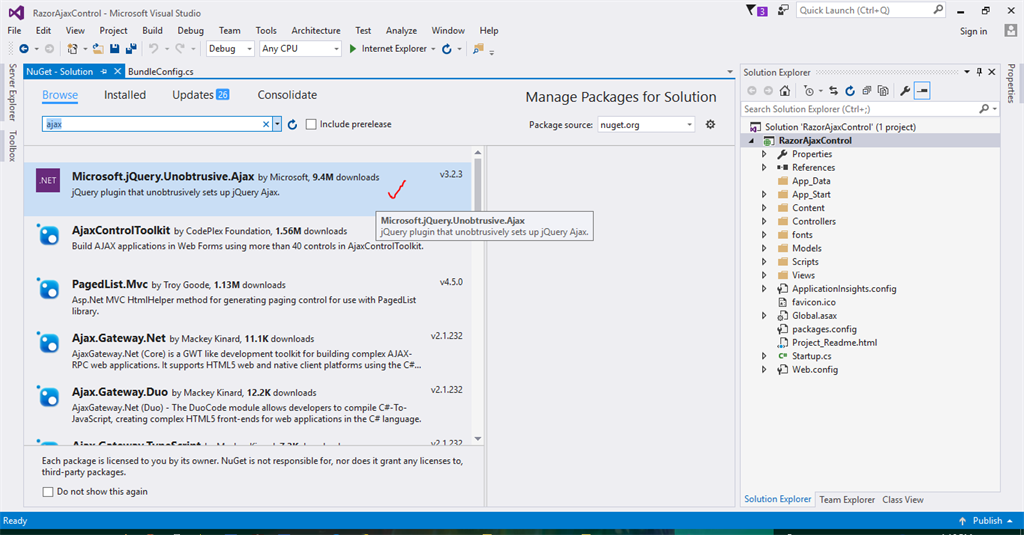Refresh the NuGet package search results
This screenshot has height=535, width=1024.
click(x=293, y=124)
